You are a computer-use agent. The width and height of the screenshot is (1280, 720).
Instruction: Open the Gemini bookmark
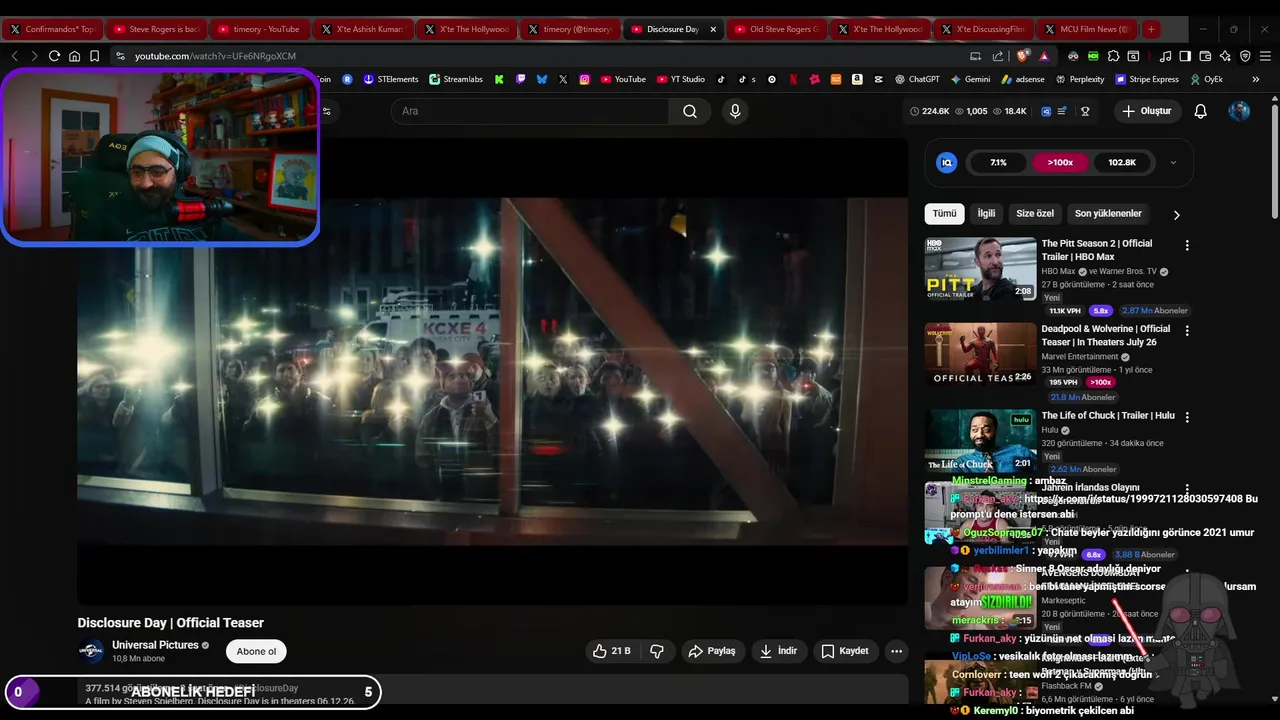[970, 79]
